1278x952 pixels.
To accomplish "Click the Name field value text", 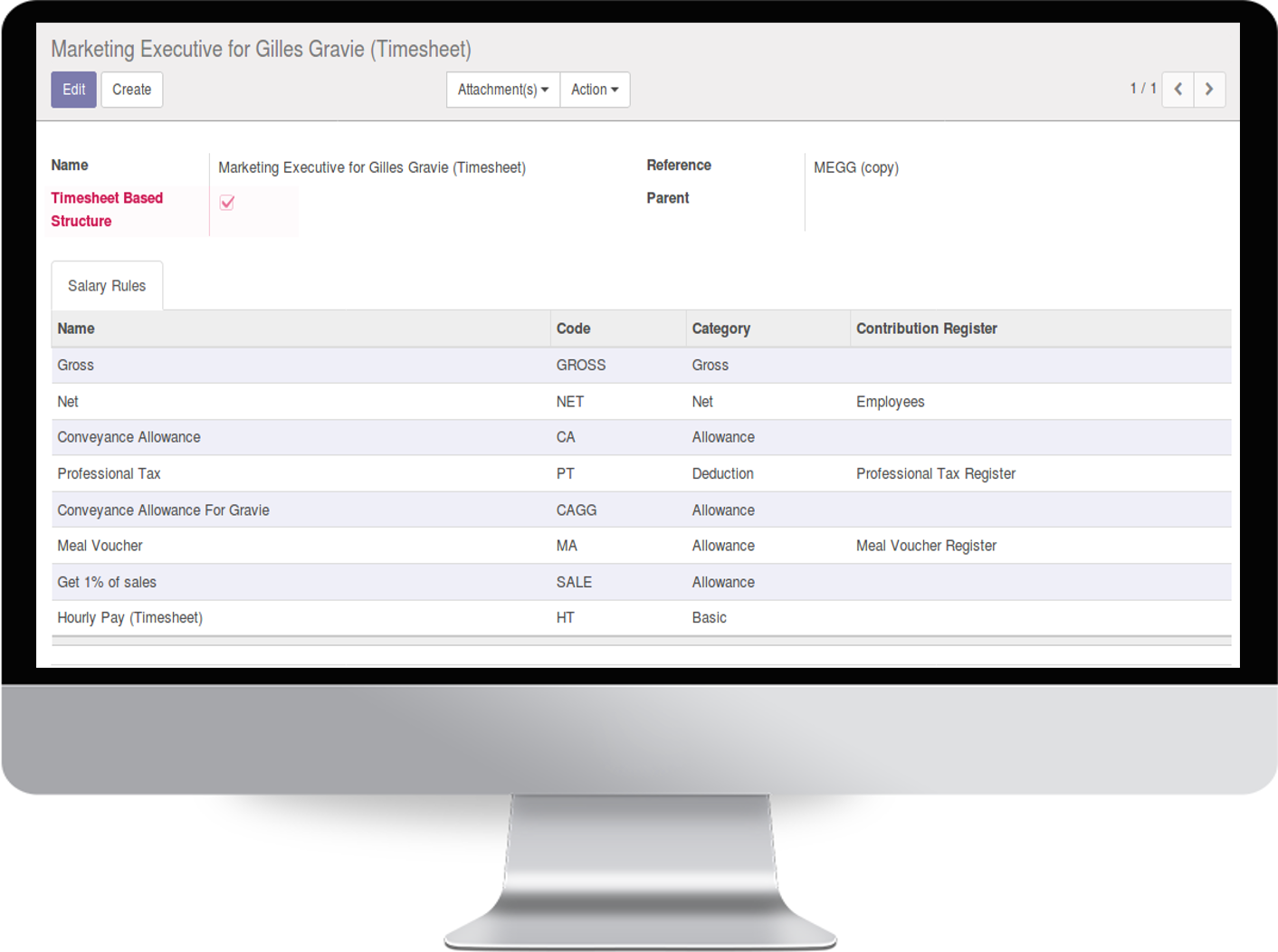I will (371, 167).
